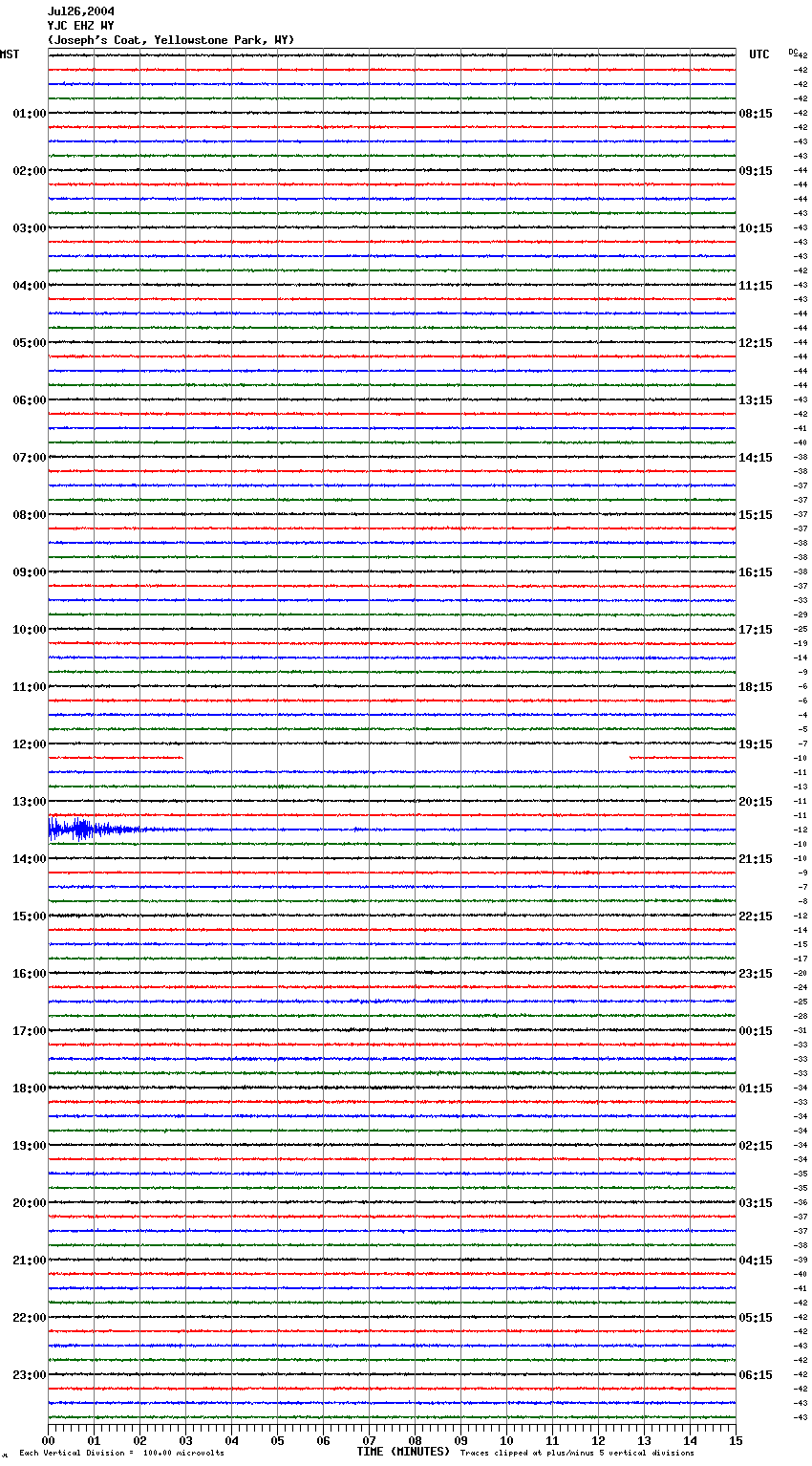
Task: Click the 11:15 UTC time label
Action: point(756,286)
